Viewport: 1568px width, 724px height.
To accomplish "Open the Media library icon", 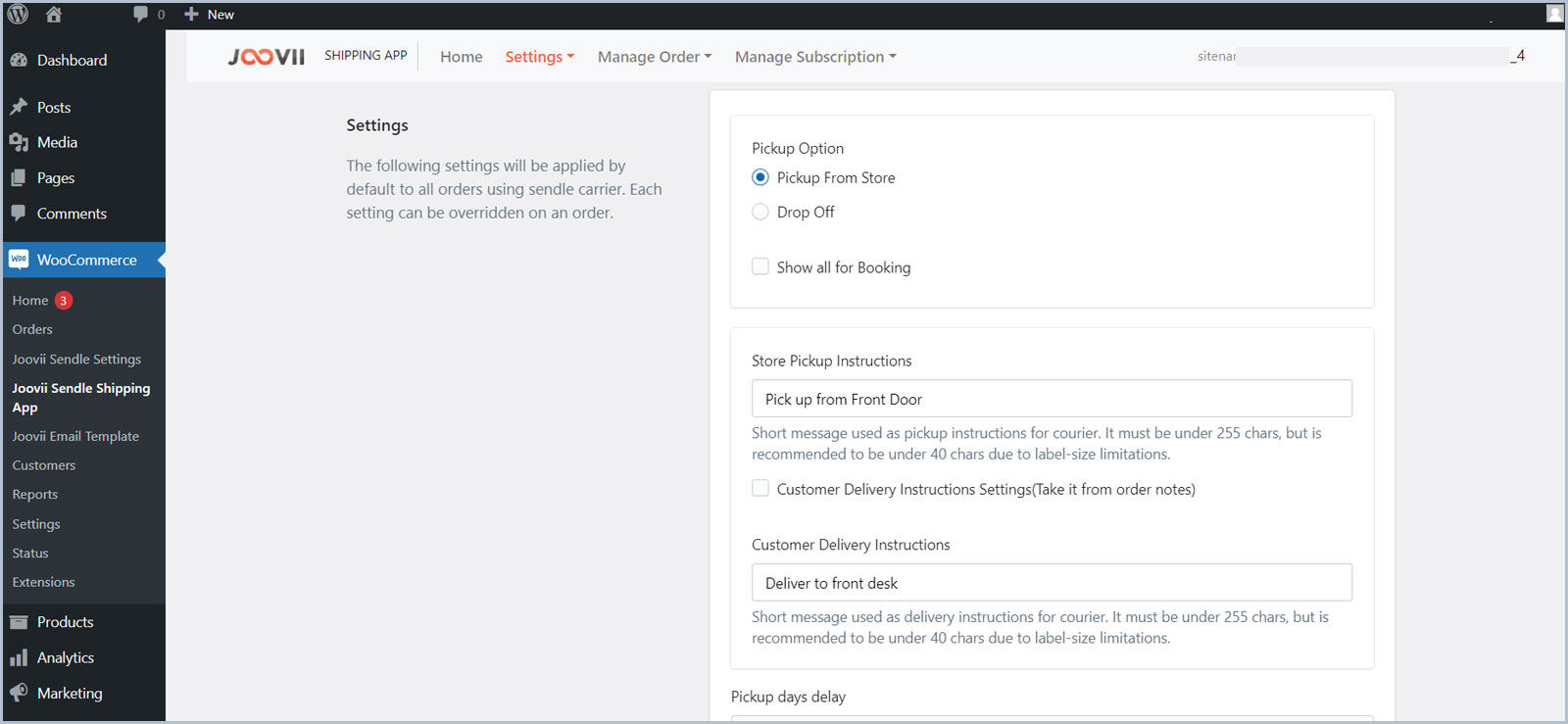I will [x=19, y=142].
